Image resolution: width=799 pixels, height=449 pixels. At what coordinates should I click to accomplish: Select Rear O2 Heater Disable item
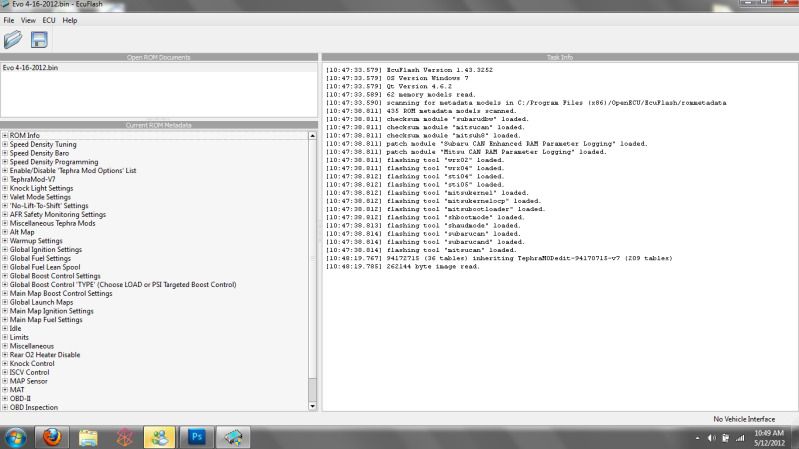[x=45, y=355]
